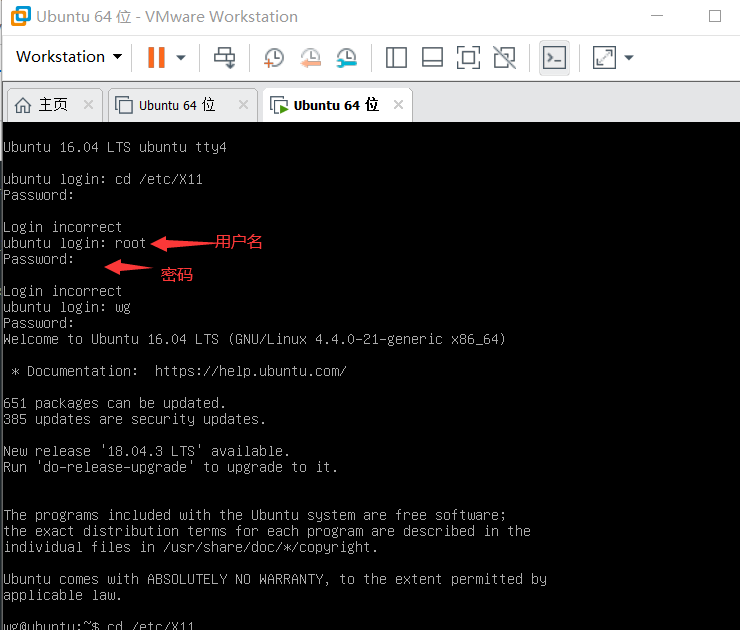Click the 'ubuntu login: wg' line
This screenshot has height=630, width=740.
(67, 308)
